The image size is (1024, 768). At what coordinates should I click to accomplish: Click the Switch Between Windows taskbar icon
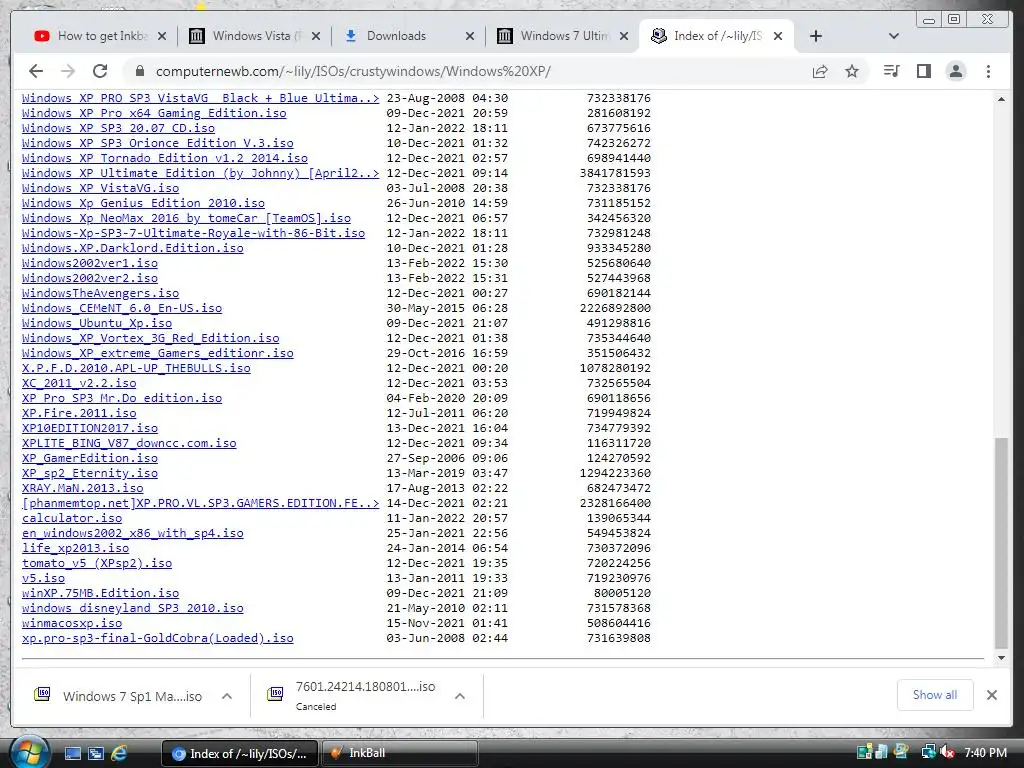[96, 754]
